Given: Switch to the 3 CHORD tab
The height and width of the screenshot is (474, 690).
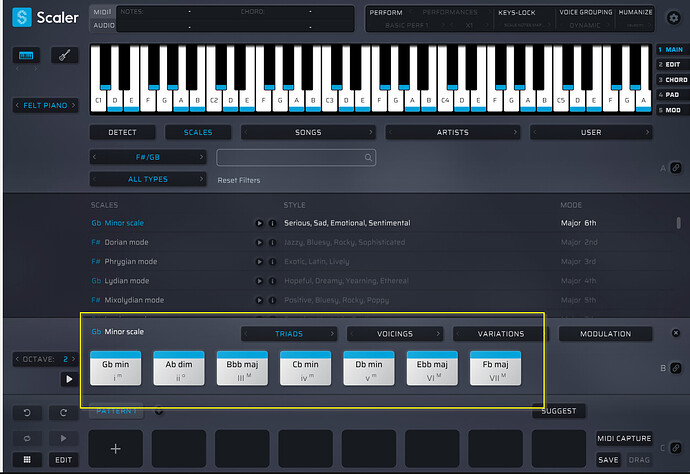Looking at the screenshot, I should (x=672, y=80).
